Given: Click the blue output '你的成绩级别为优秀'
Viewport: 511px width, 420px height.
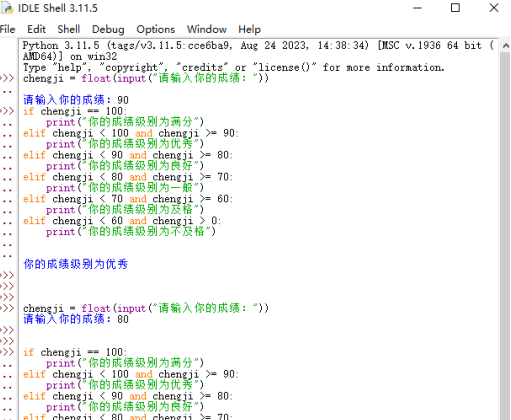Looking at the screenshot, I should 76,264.
